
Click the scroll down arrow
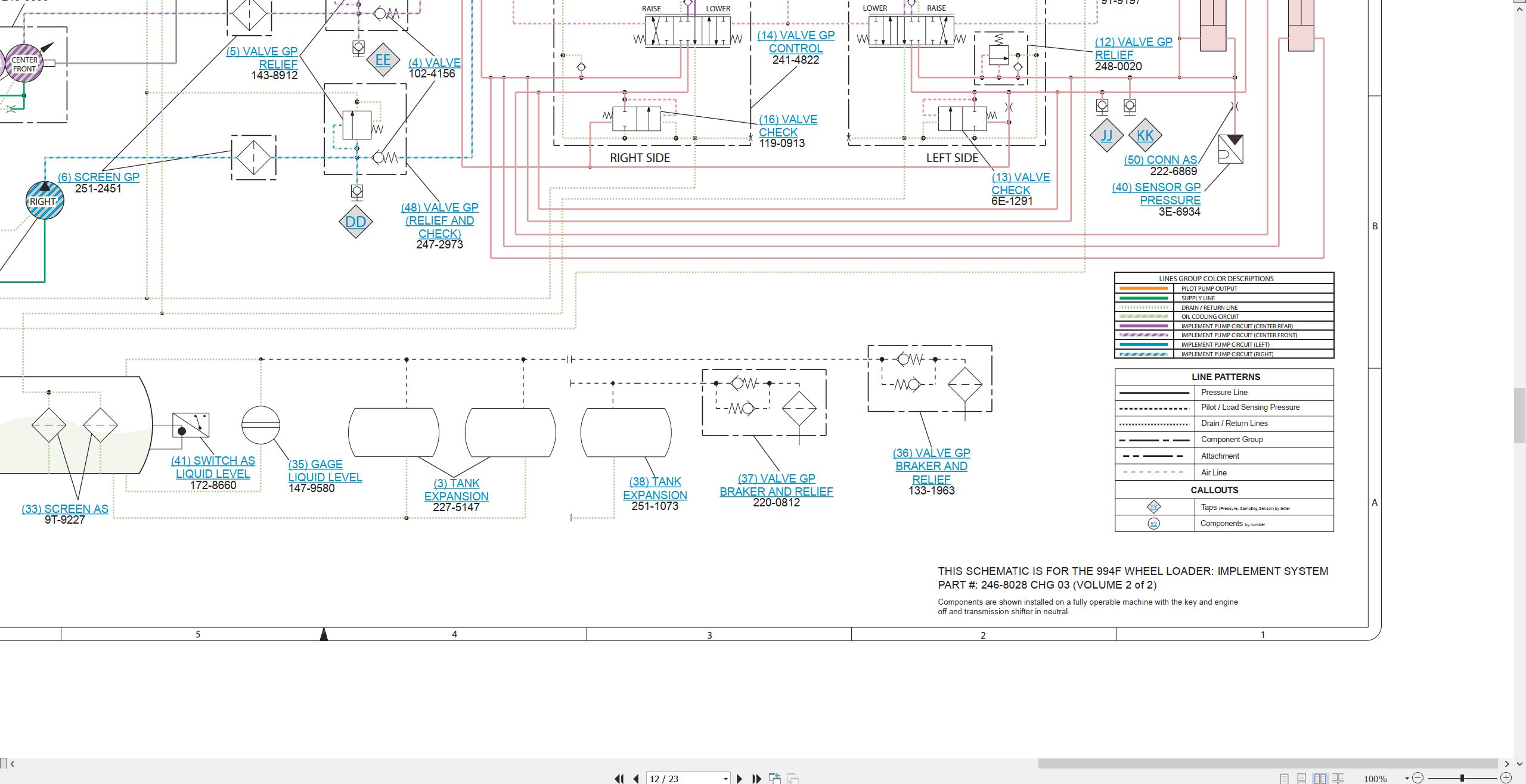click(x=1520, y=763)
